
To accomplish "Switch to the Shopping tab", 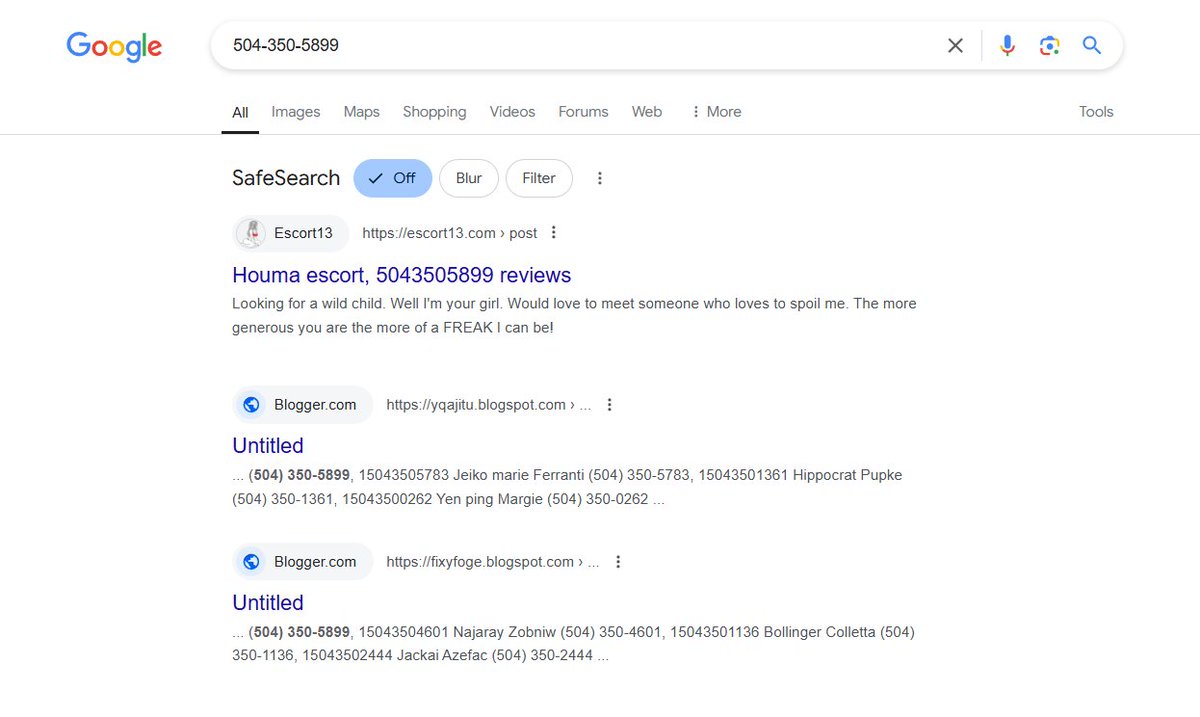I will 434,112.
